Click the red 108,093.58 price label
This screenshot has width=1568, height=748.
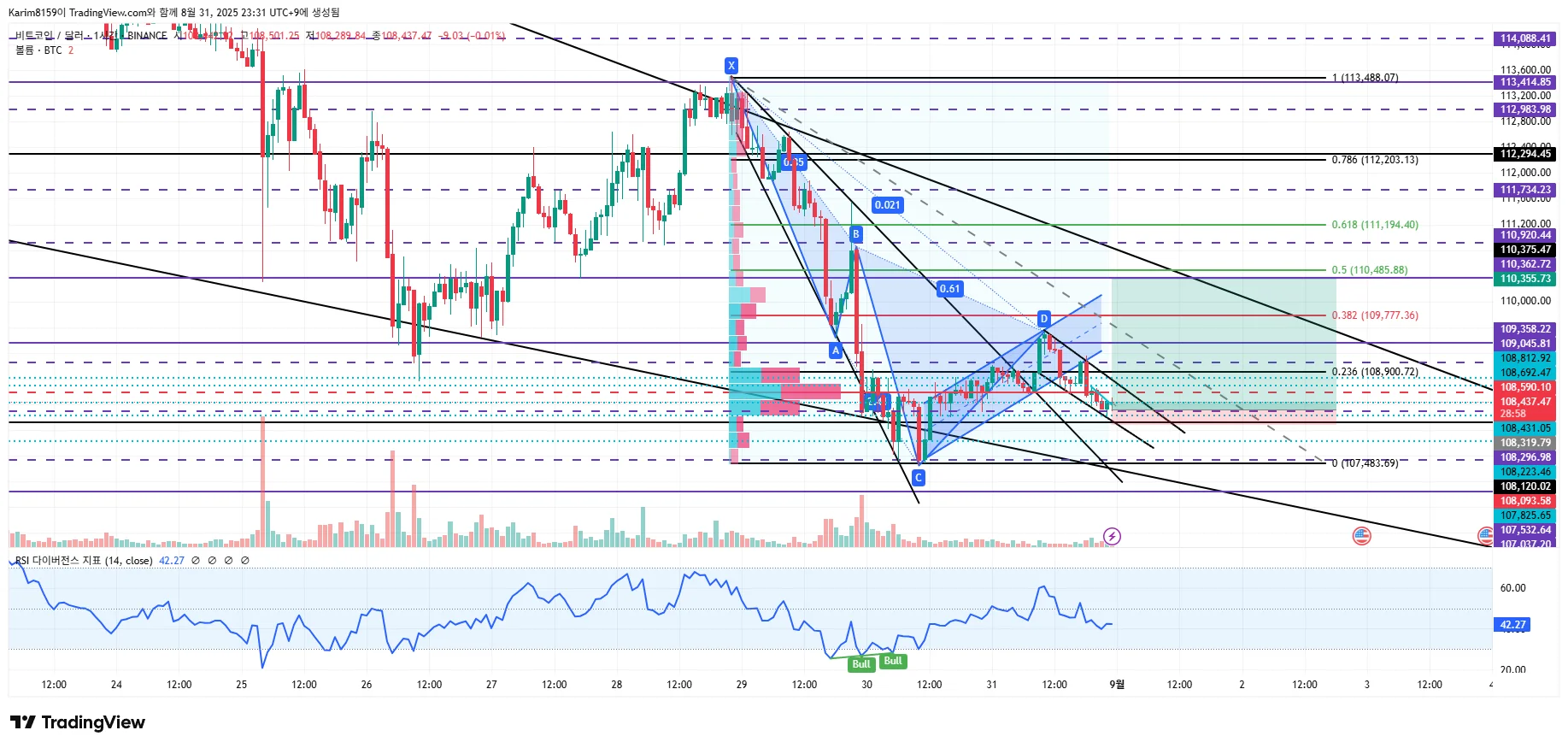point(1525,501)
